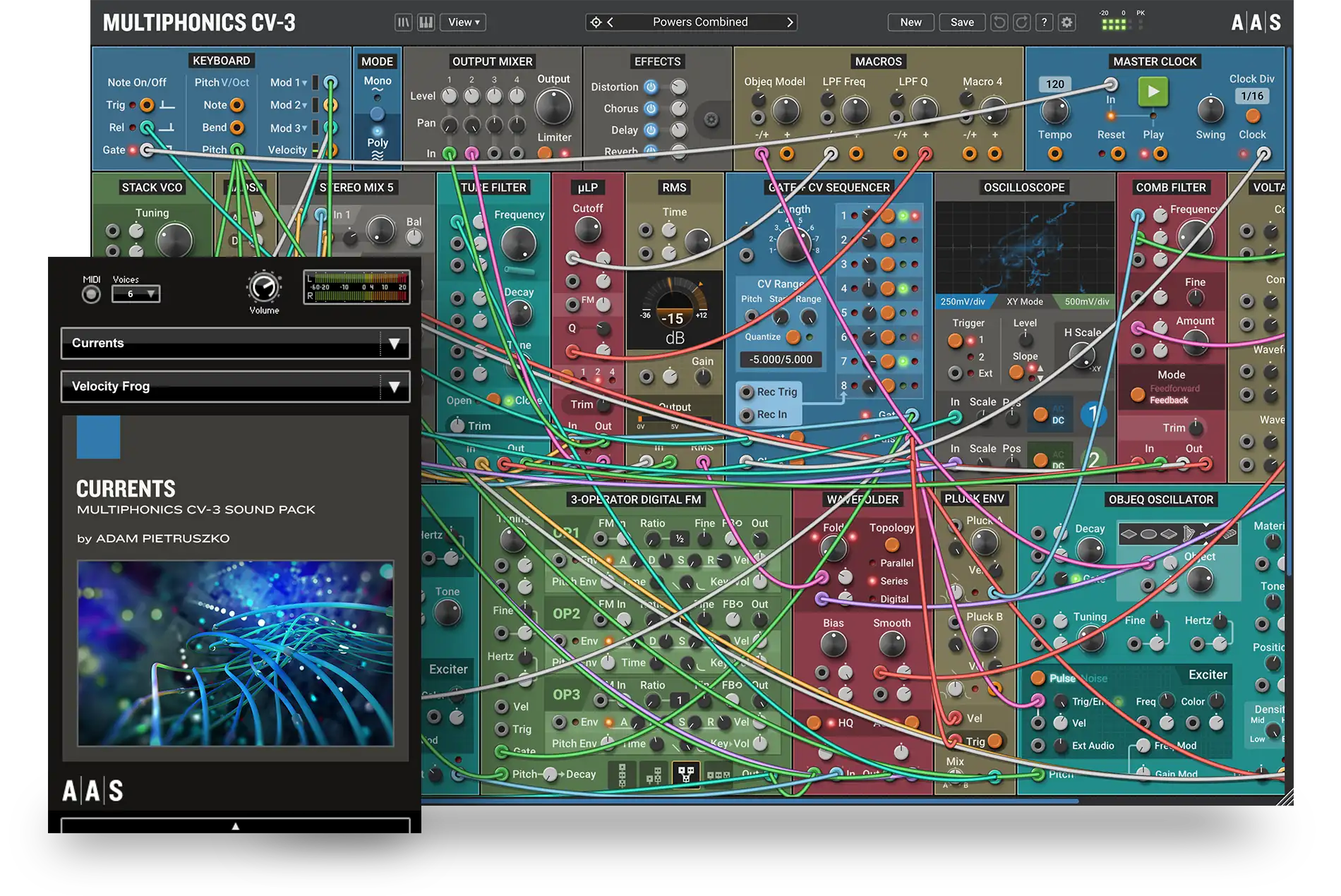The width and height of the screenshot is (1341, 896).
Task: Click the redo arrow icon
Action: tap(1021, 23)
